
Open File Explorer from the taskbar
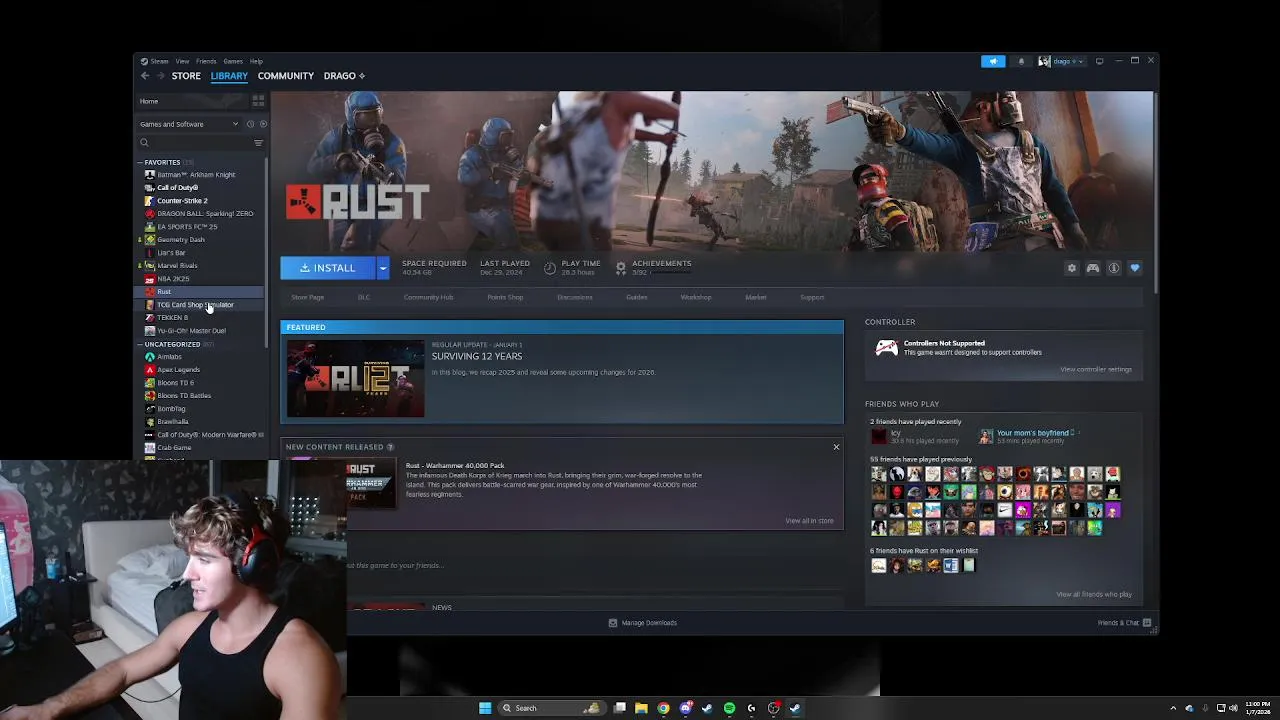coord(641,708)
